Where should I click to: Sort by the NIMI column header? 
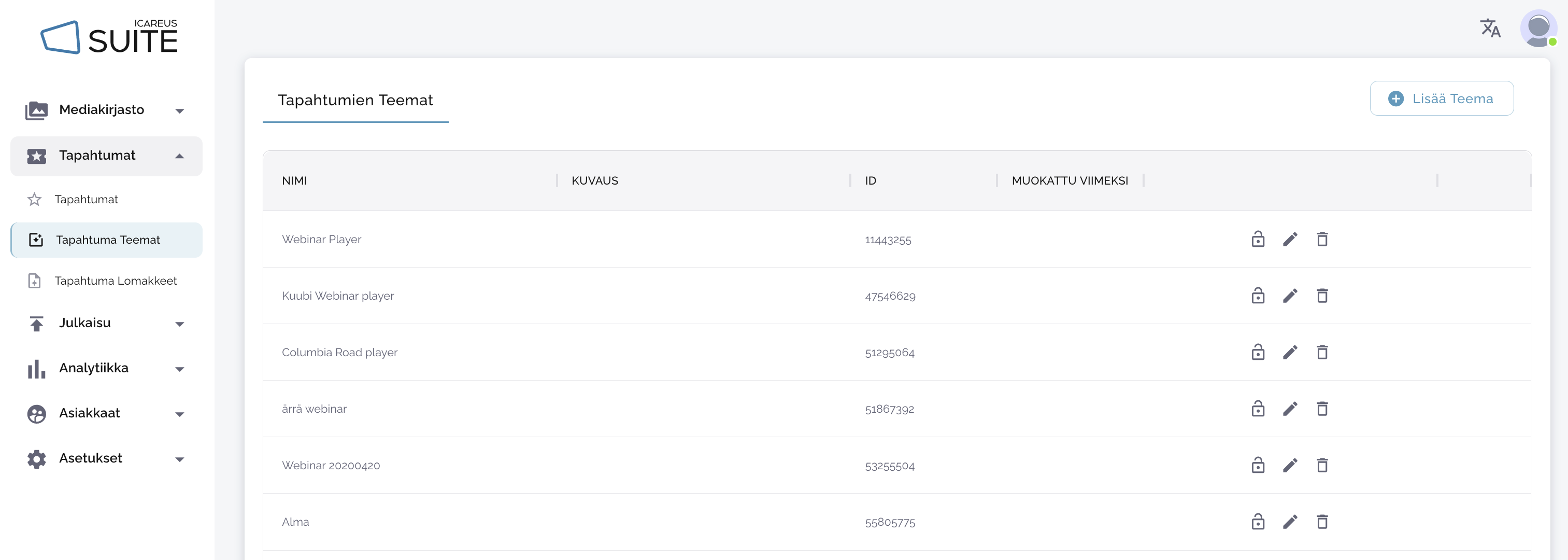[x=294, y=181]
